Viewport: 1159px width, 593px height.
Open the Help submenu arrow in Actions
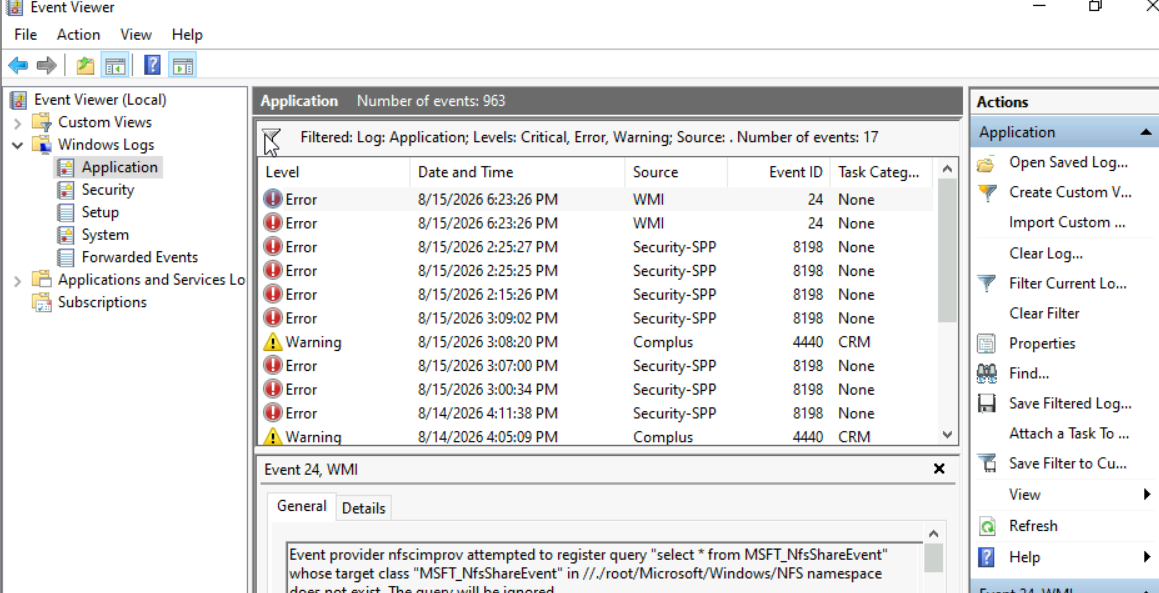[1146, 557]
